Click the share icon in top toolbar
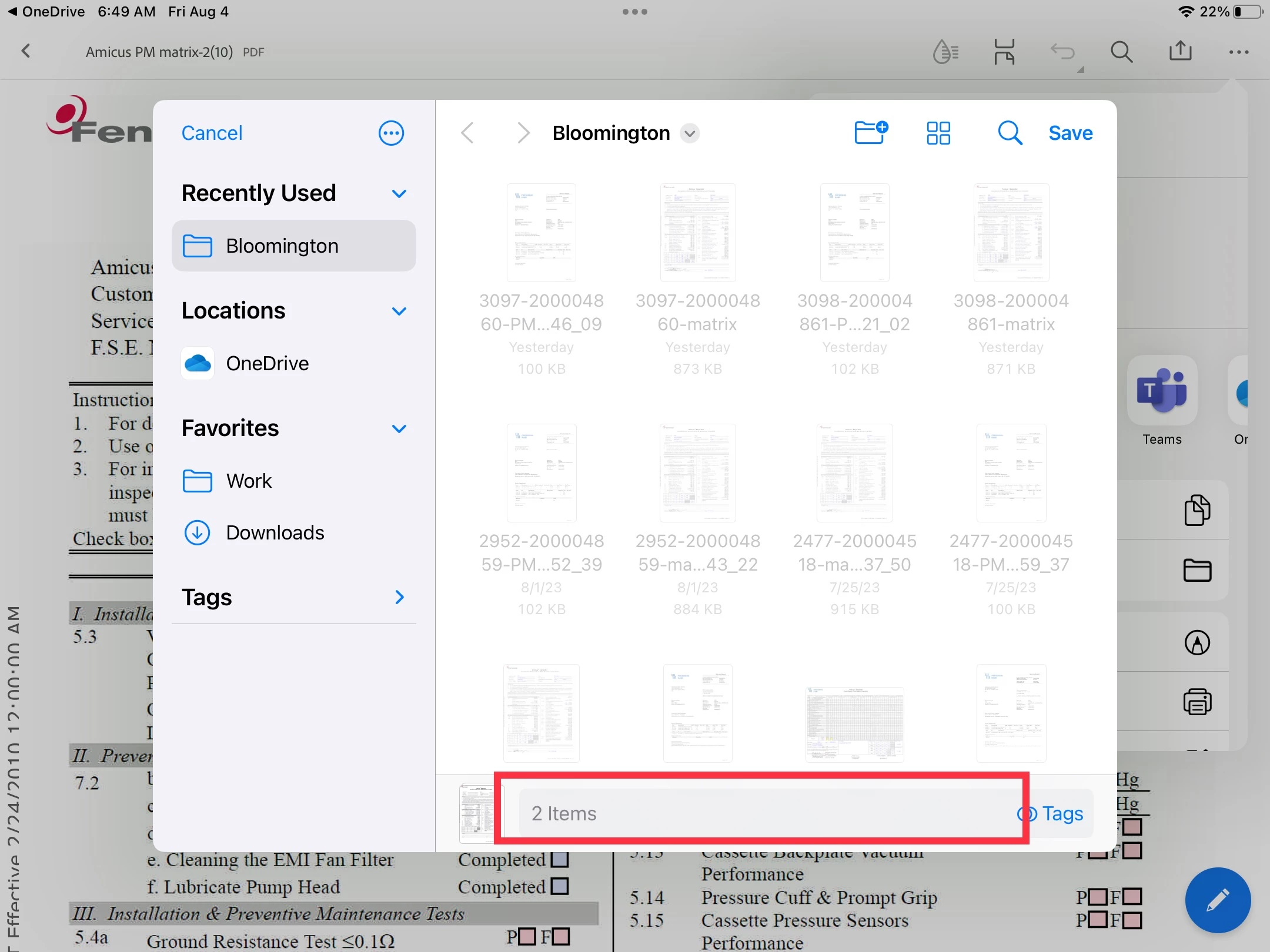This screenshot has width=1270, height=952. 1180,52
